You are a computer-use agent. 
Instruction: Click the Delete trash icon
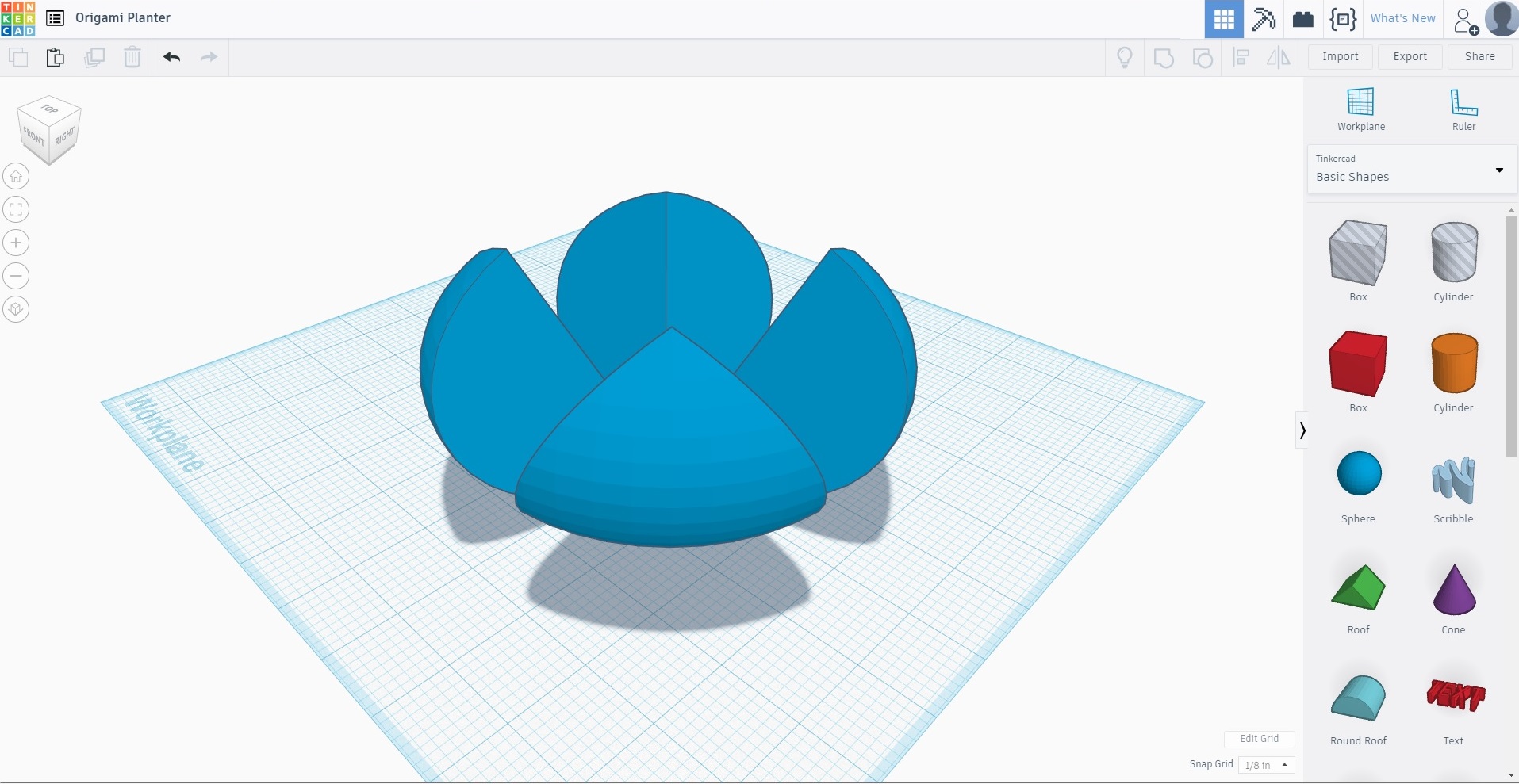pyautogui.click(x=132, y=57)
